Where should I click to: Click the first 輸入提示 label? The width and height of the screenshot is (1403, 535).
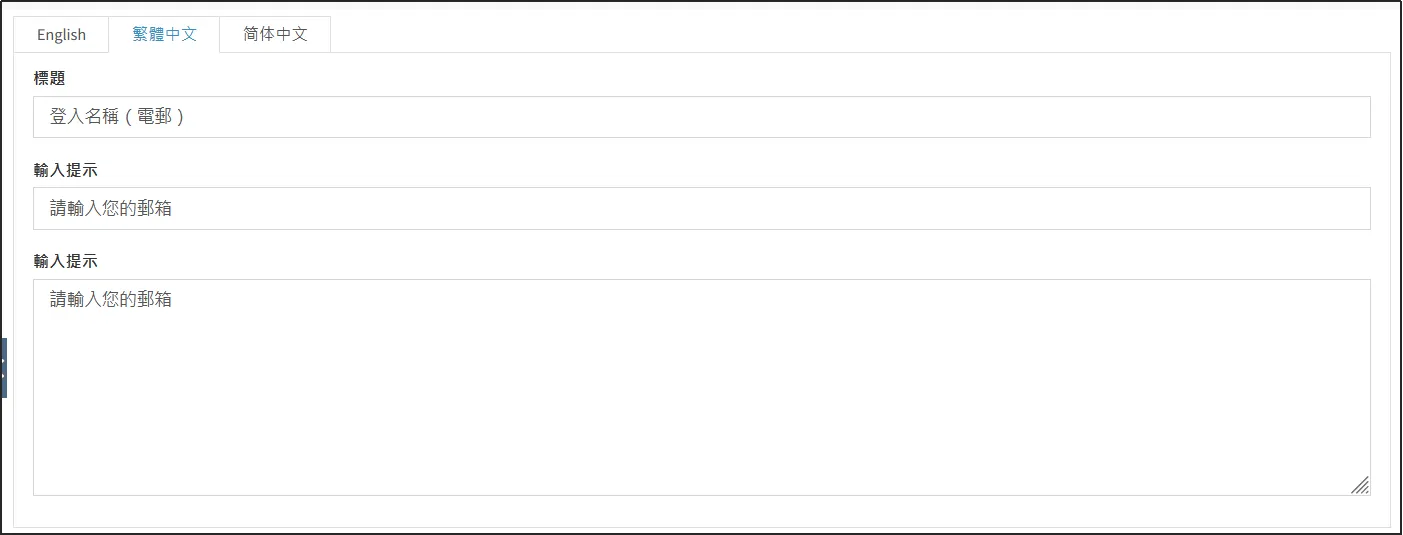tap(65, 171)
